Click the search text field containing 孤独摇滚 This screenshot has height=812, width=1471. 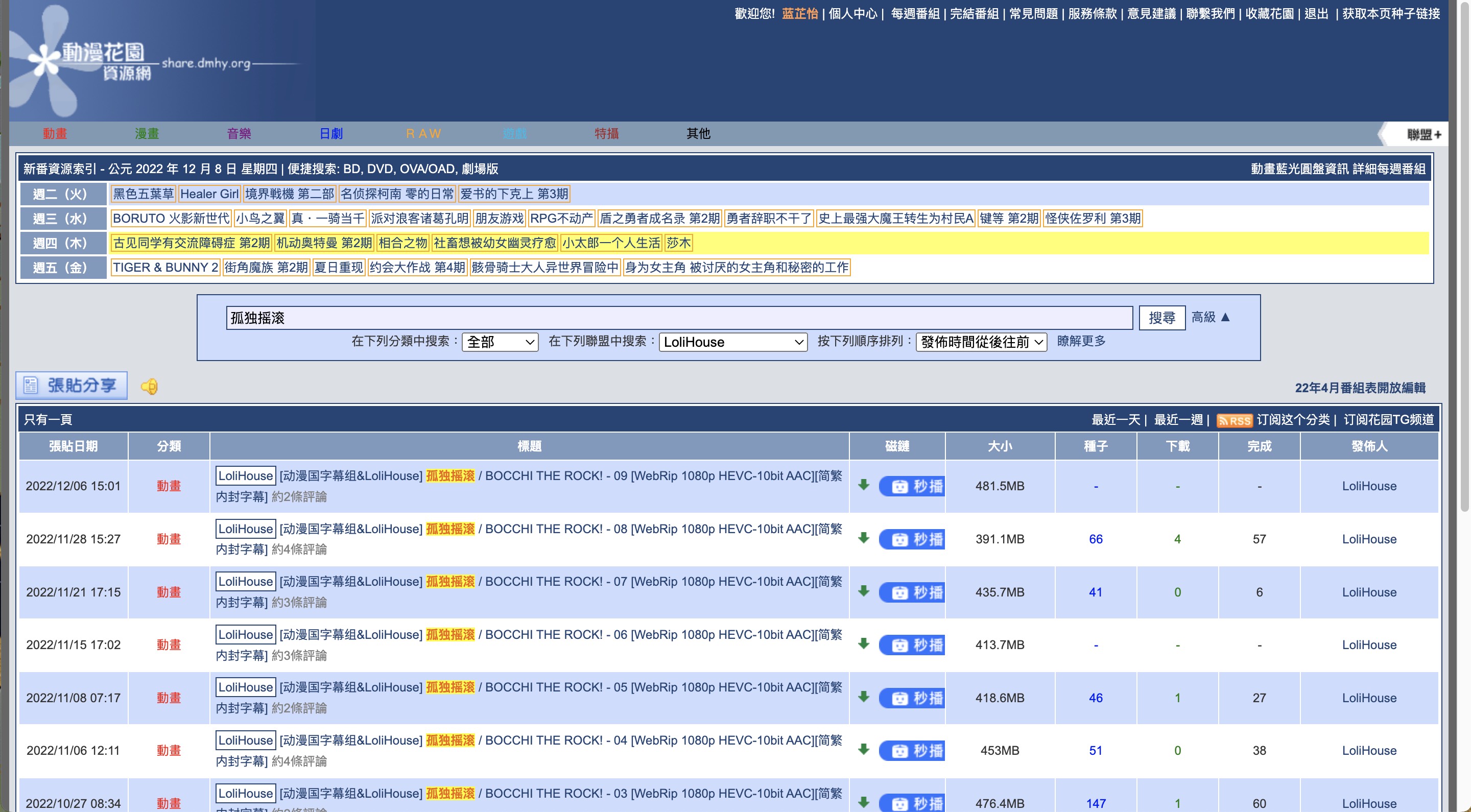coord(678,318)
